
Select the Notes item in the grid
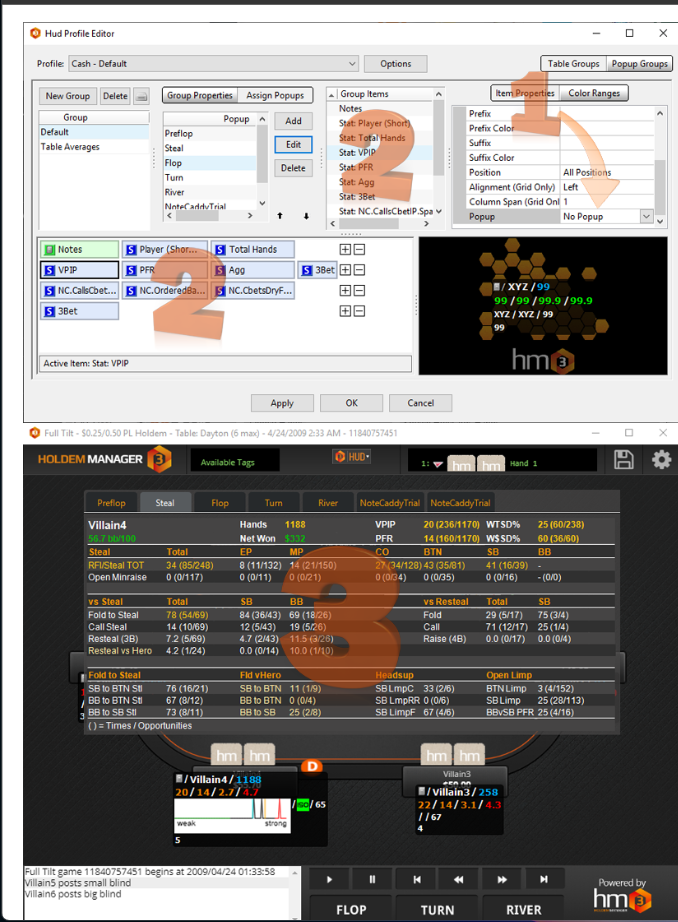coord(79,249)
